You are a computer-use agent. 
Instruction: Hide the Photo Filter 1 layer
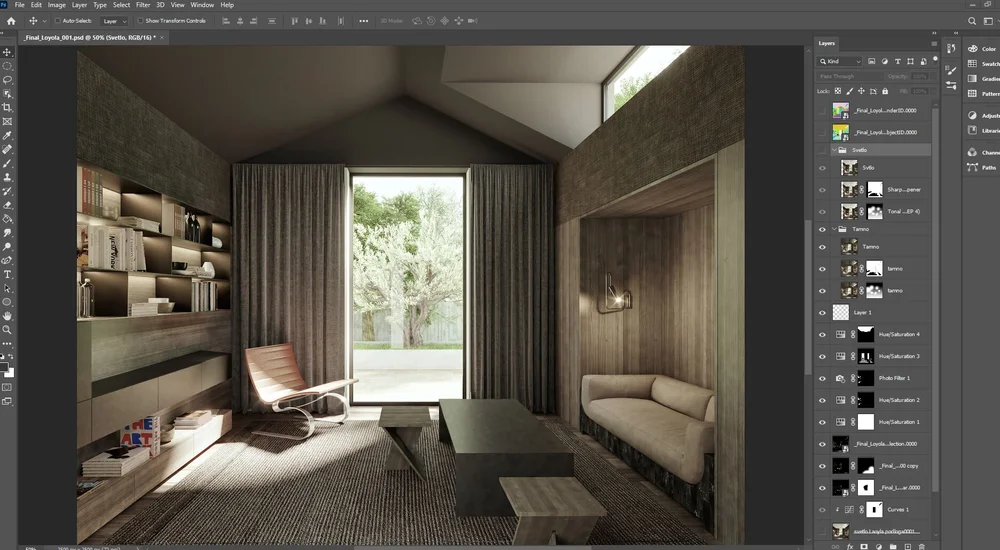pos(822,379)
